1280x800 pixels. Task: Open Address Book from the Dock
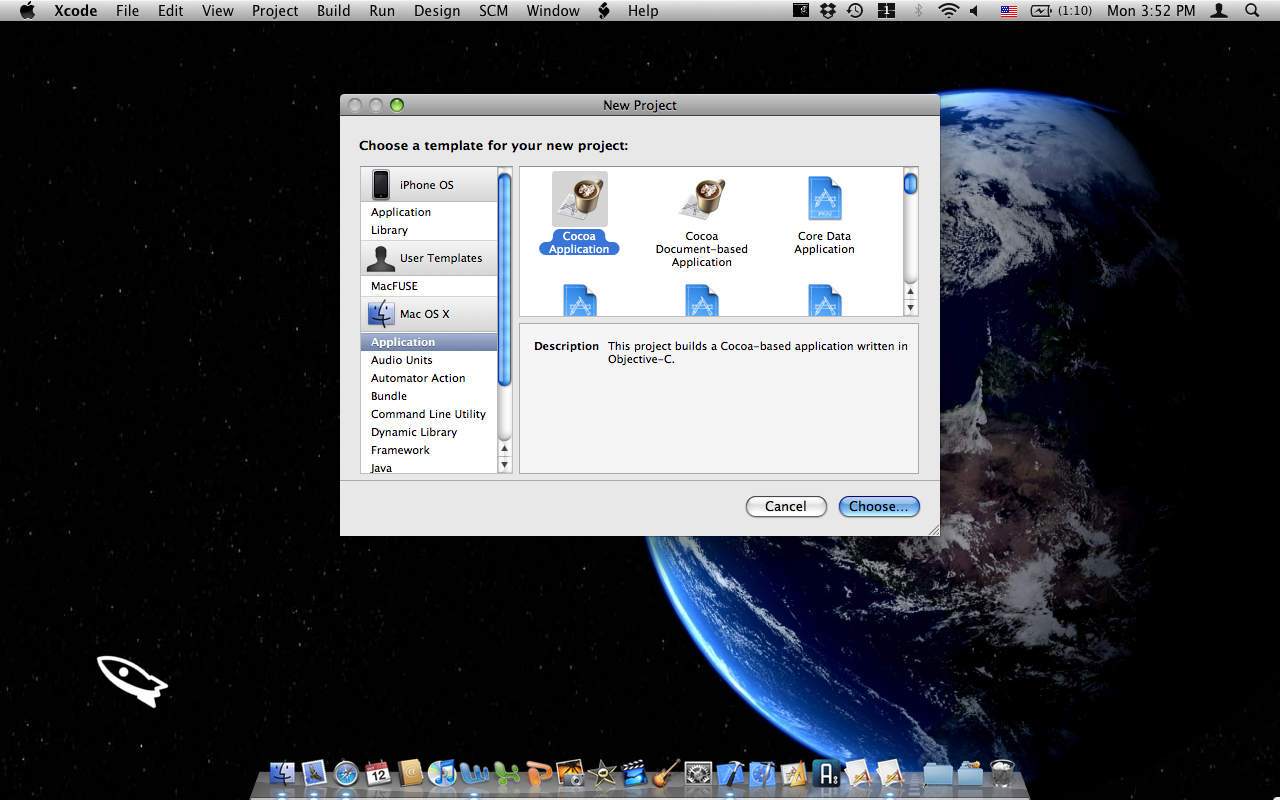[x=410, y=773]
